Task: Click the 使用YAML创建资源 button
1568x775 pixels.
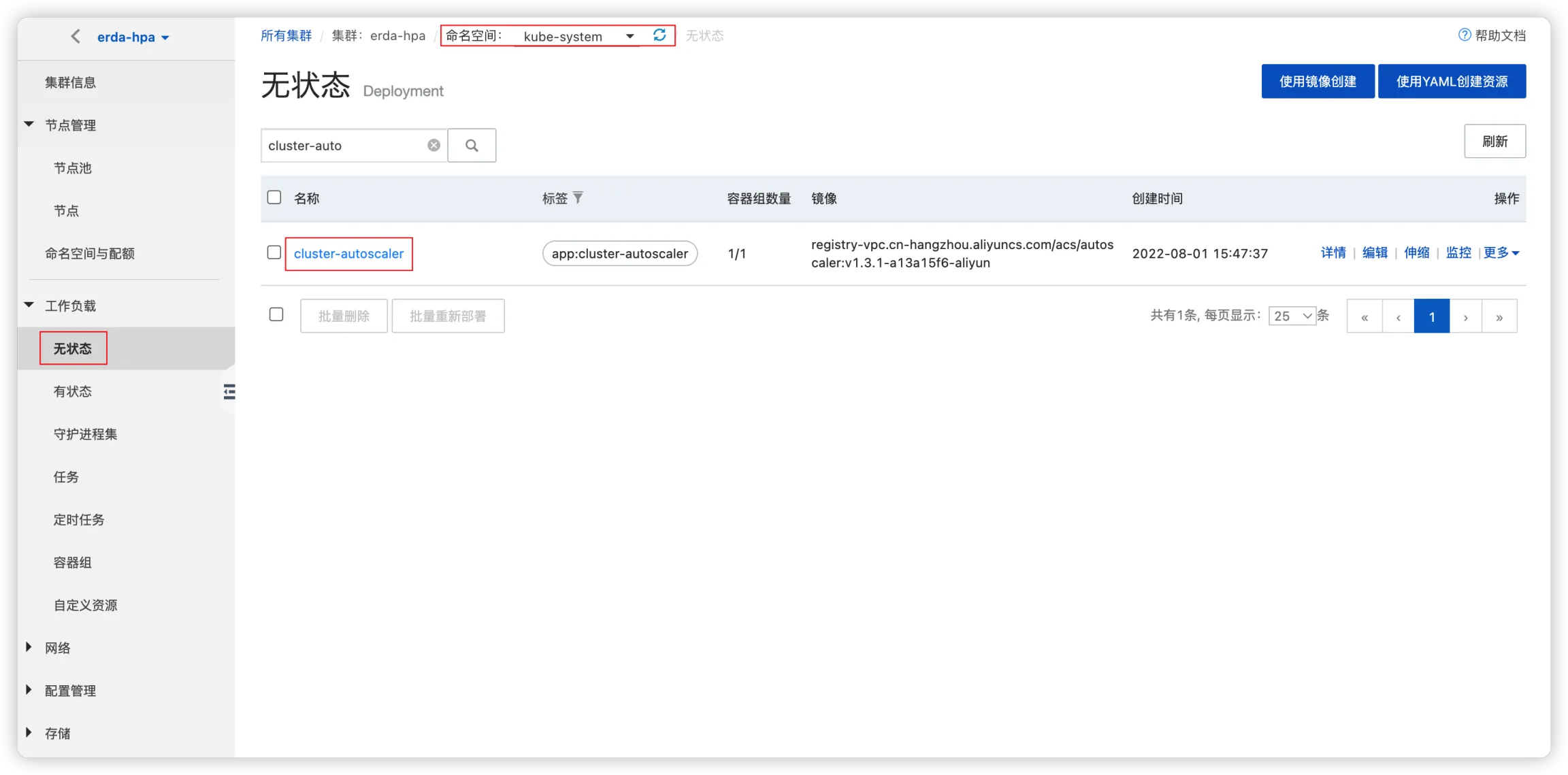Action: click(x=1452, y=82)
